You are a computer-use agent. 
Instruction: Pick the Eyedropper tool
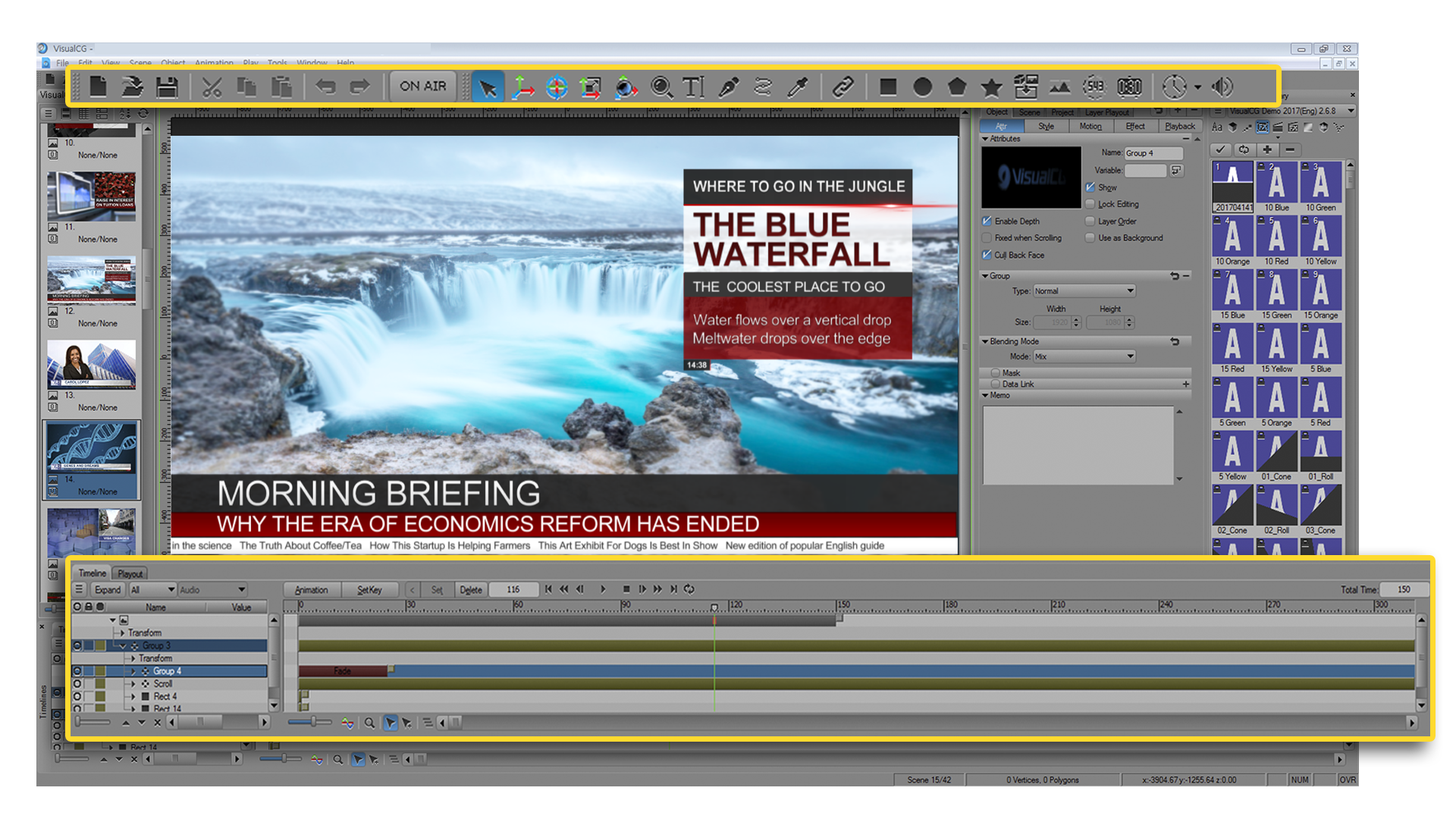pos(798,86)
